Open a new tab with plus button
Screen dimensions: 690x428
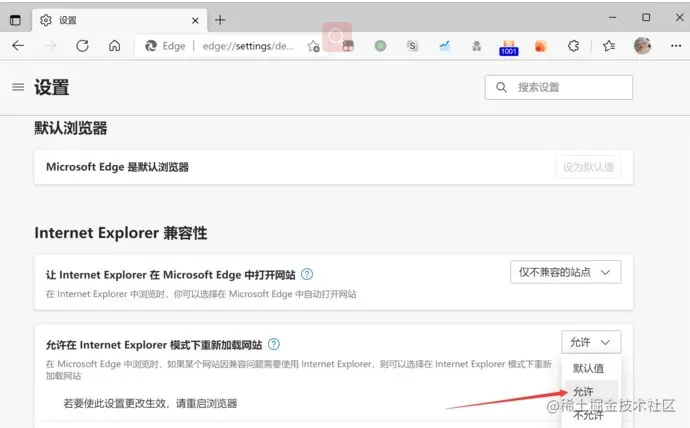click(x=220, y=20)
